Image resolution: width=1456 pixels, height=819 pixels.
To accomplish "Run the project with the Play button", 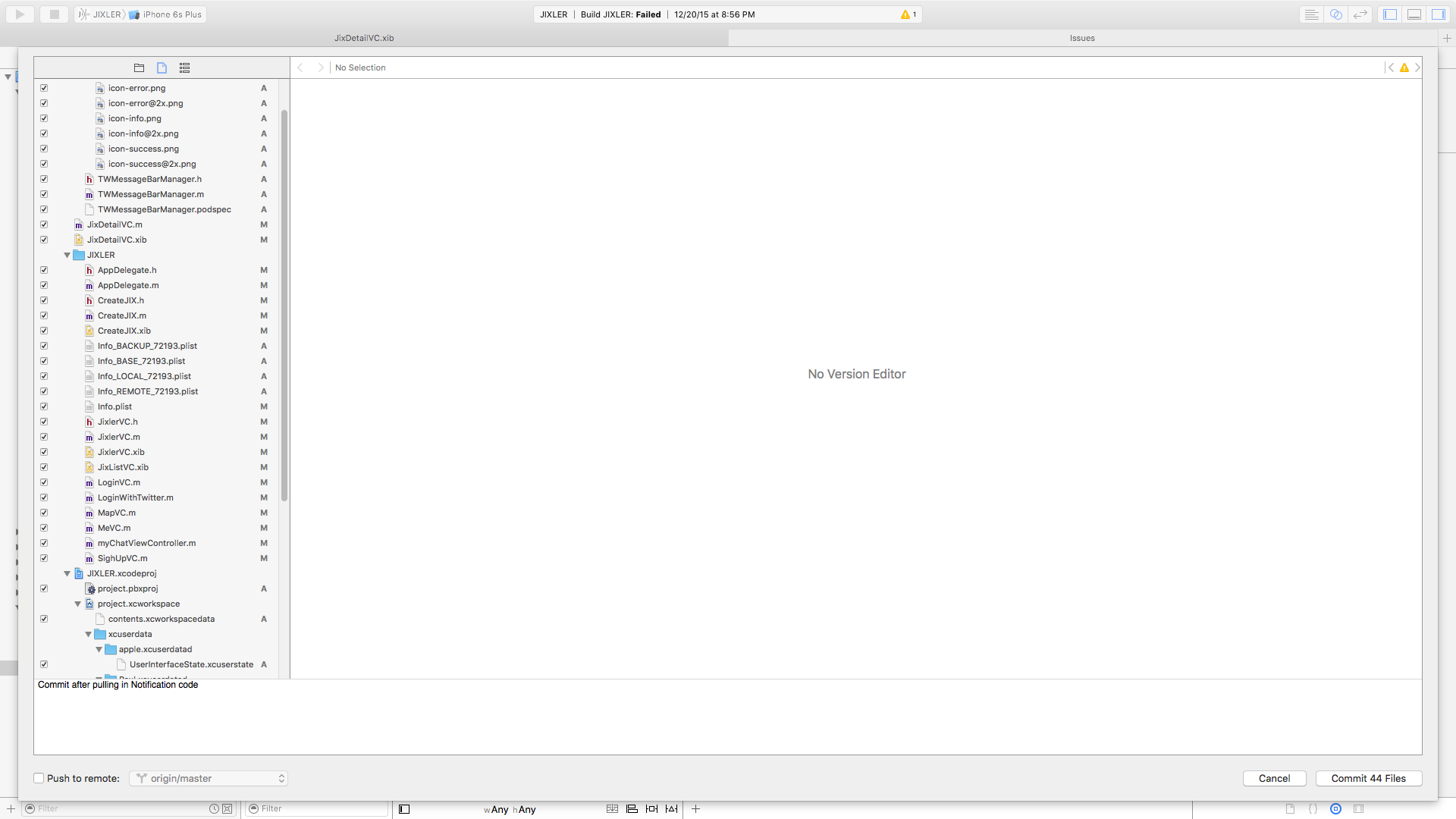I will pyautogui.click(x=20, y=14).
